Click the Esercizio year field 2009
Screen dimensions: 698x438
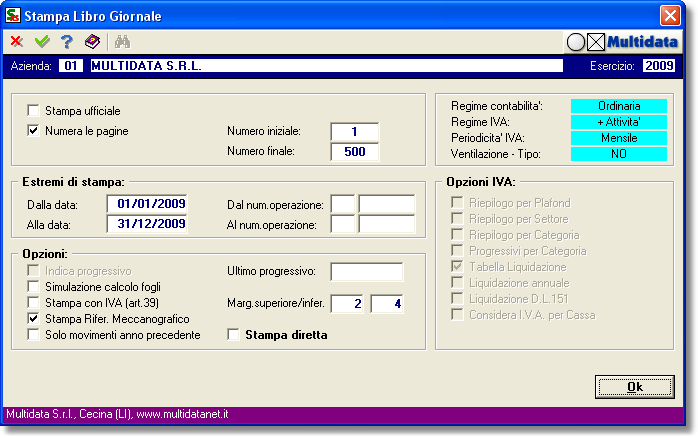(x=659, y=66)
